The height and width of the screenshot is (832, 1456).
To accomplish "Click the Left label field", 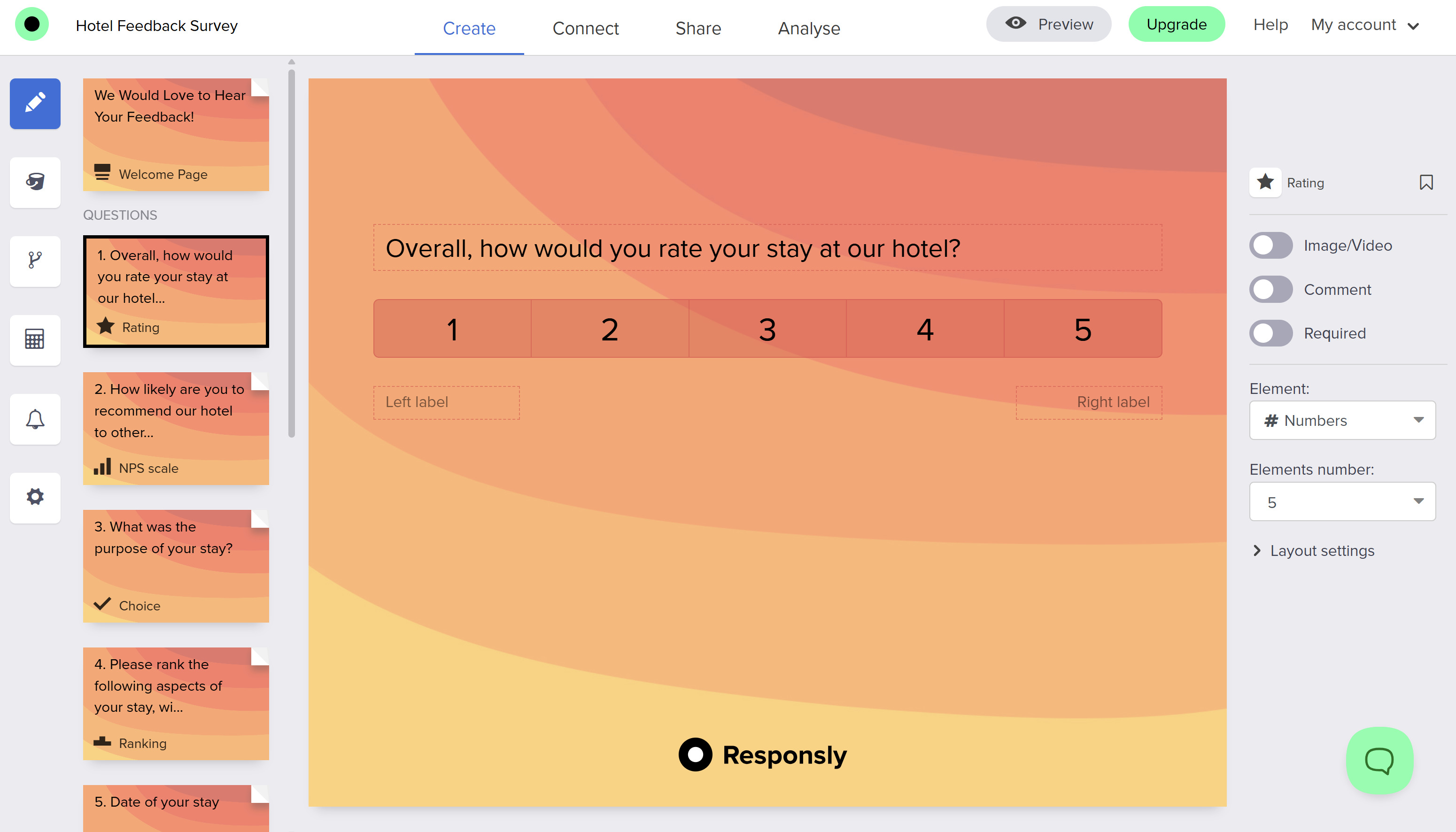I will pyautogui.click(x=446, y=402).
